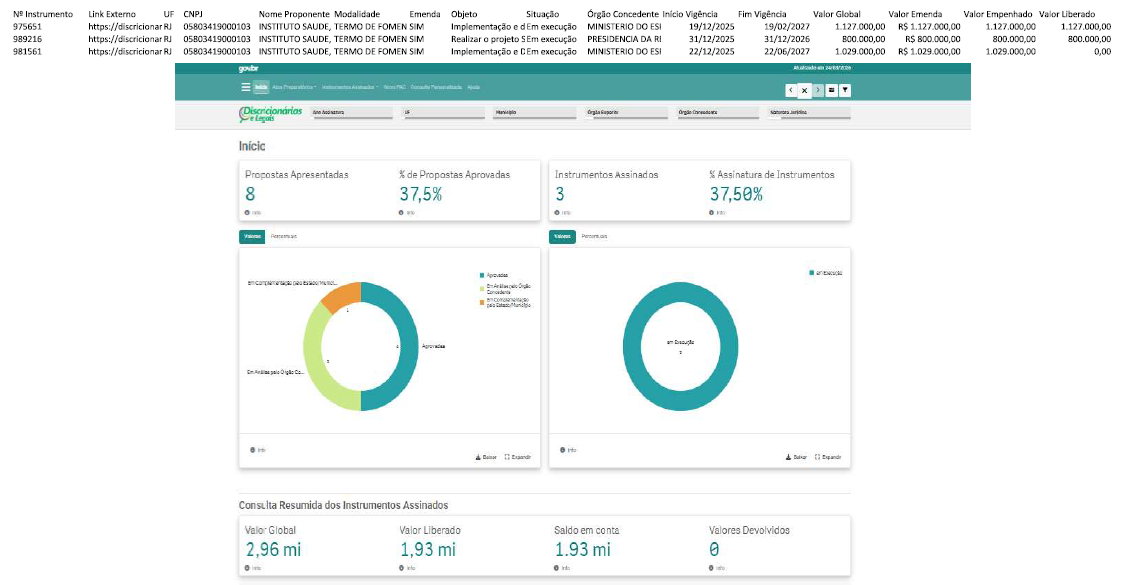
Task: Select Valores toggle on the left chart
Action: tap(252, 236)
